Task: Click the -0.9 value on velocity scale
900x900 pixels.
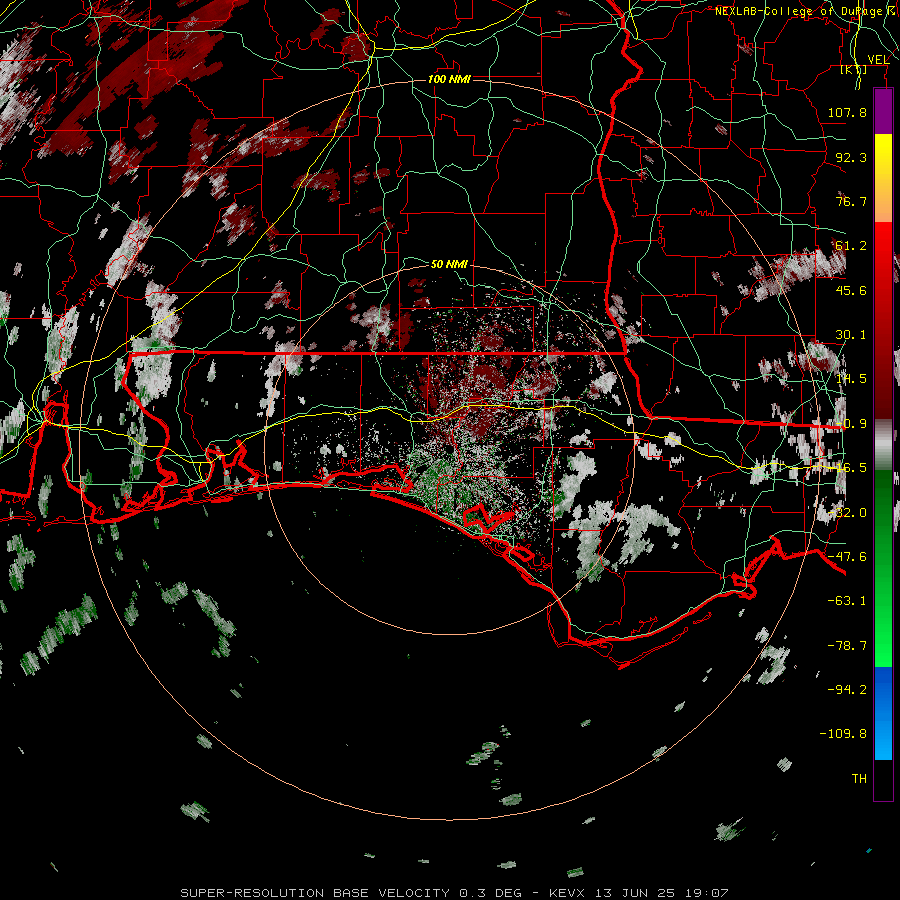Action: pos(851,424)
